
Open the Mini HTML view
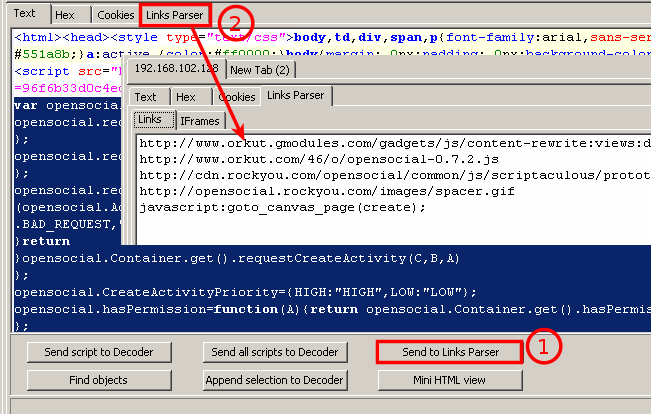point(449,380)
